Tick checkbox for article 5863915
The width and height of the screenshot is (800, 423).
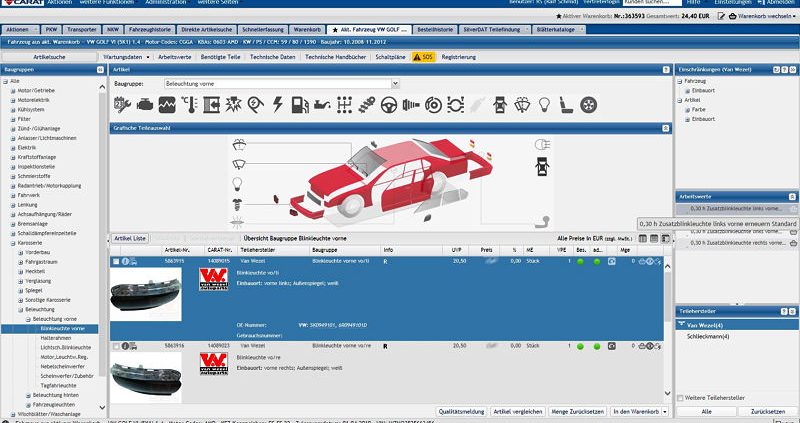click(x=116, y=261)
